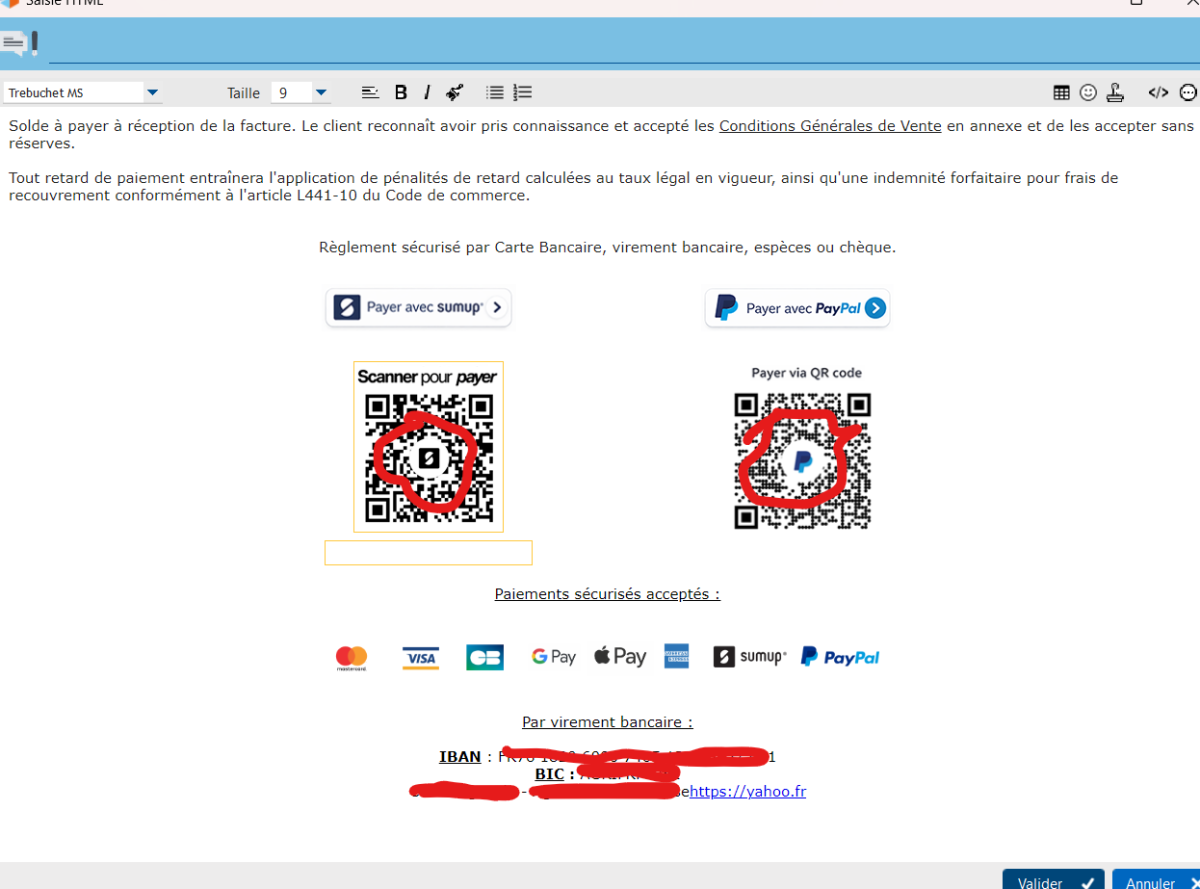
Task: Switch to HTML source code view
Action: (1158, 93)
